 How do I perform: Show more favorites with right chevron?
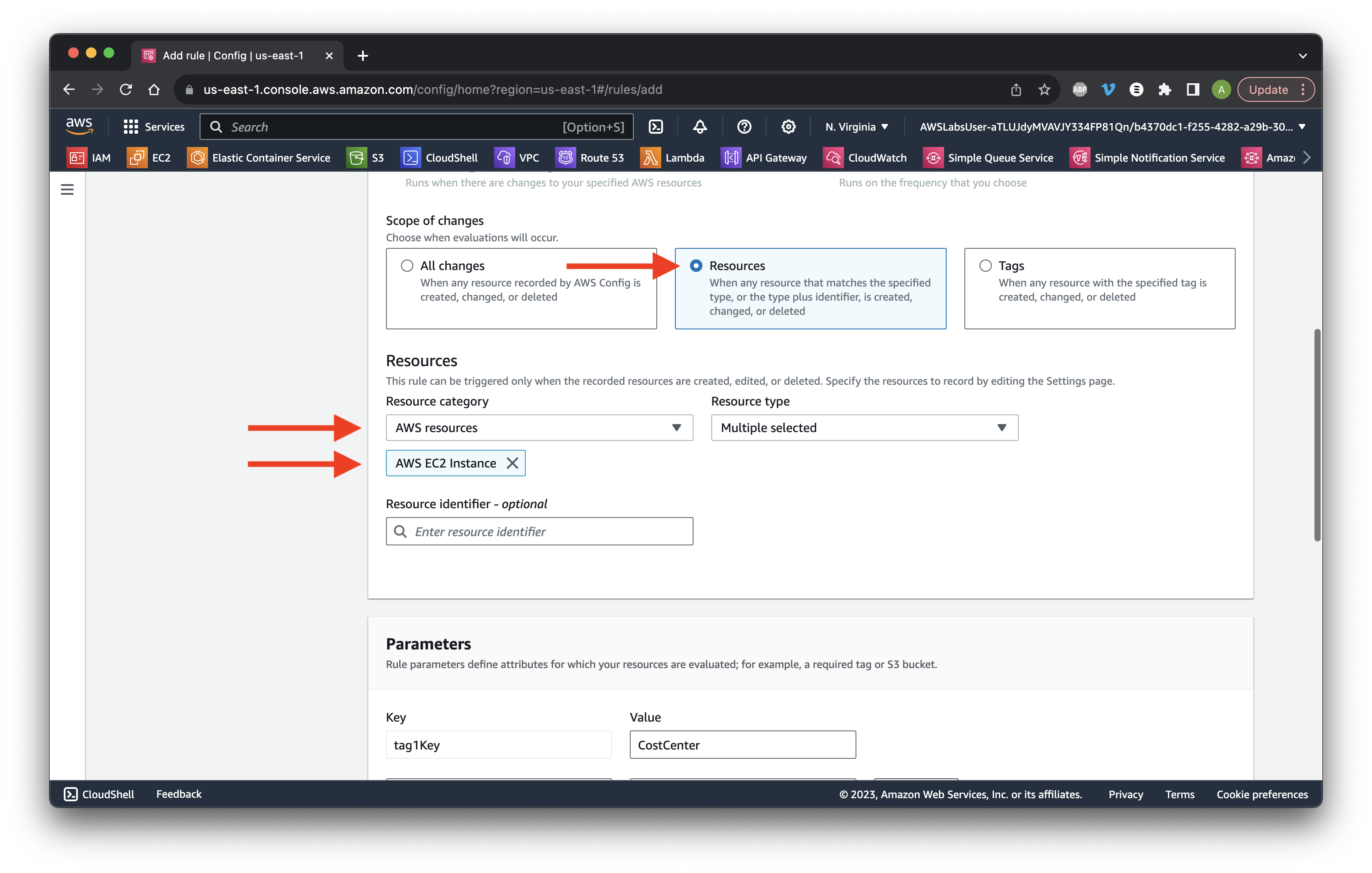(x=1307, y=158)
